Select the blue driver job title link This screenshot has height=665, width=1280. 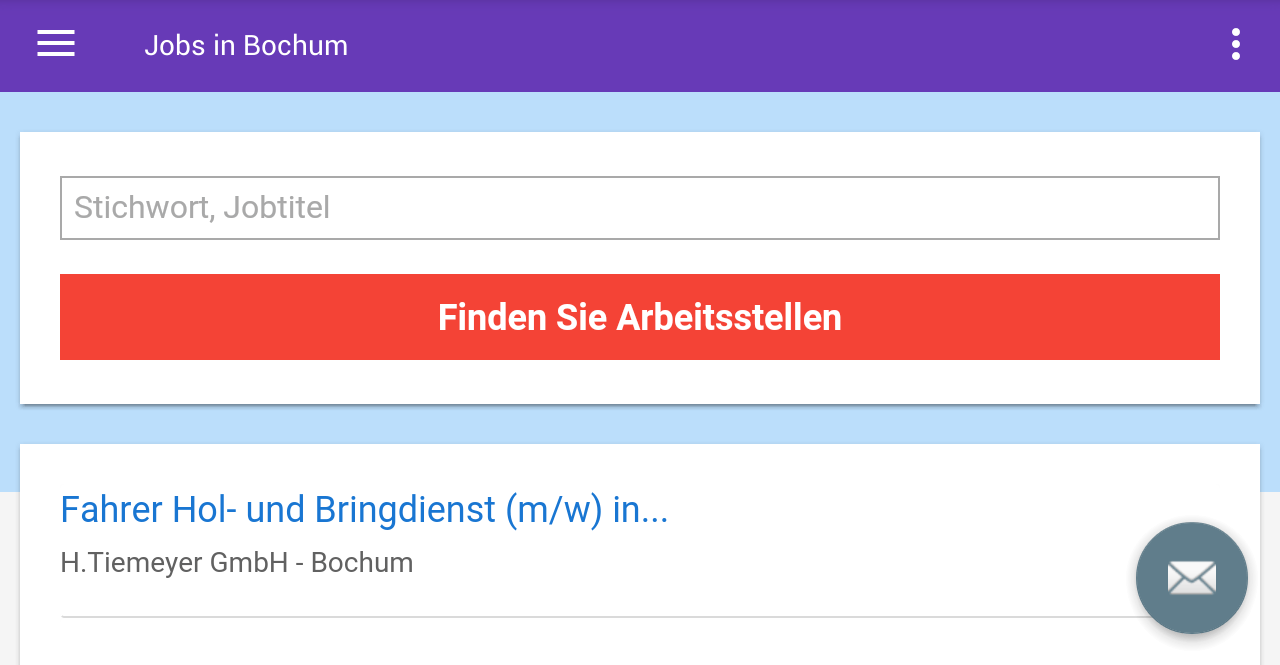(364, 510)
